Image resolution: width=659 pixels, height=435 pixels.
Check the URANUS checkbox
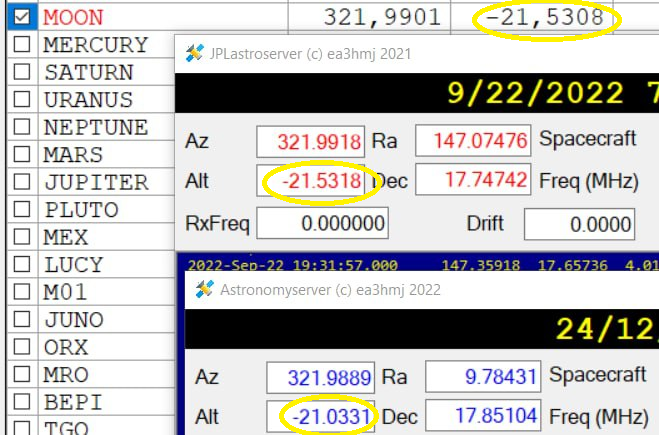point(22,99)
